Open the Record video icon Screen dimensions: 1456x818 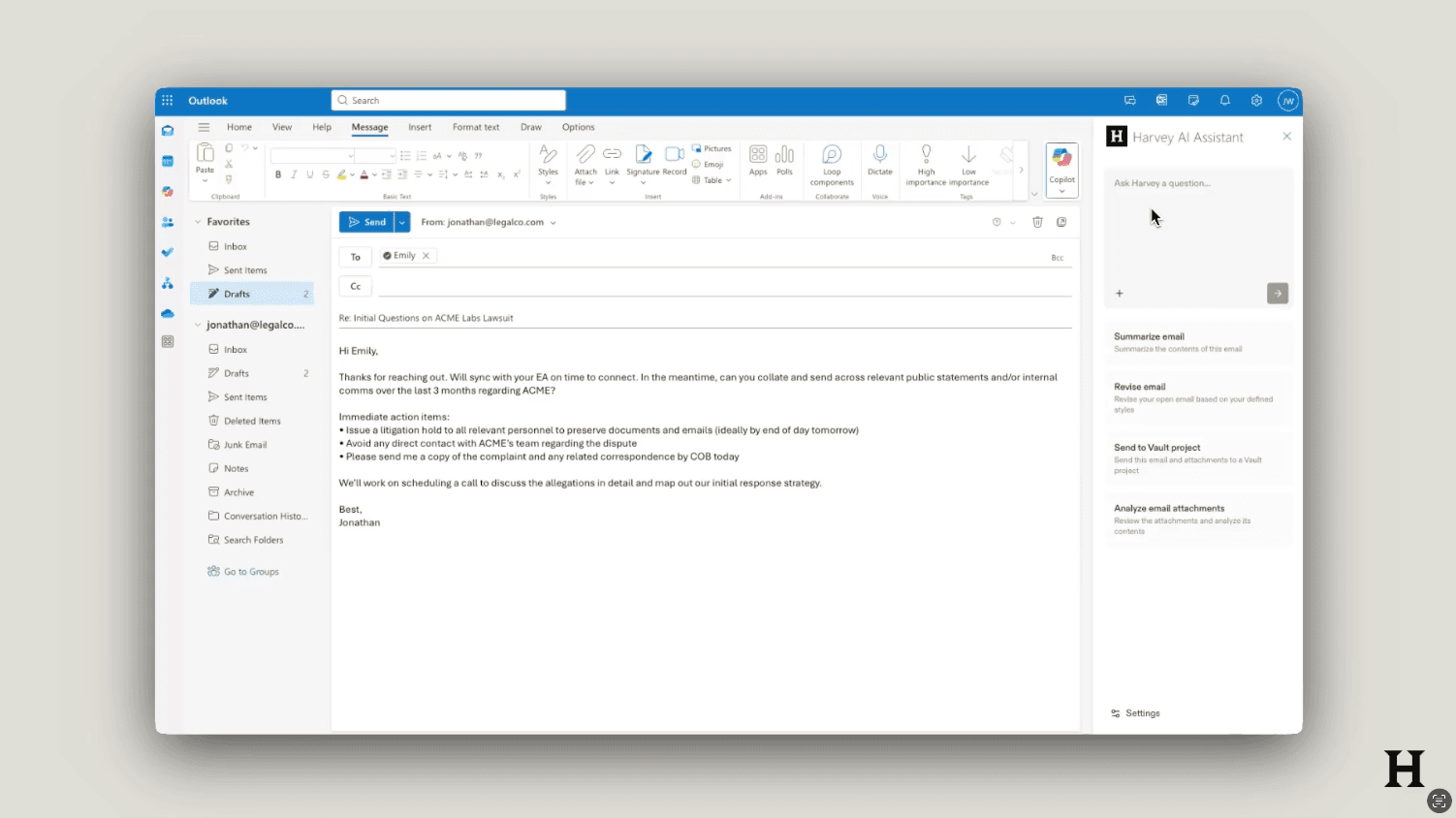tap(675, 155)
